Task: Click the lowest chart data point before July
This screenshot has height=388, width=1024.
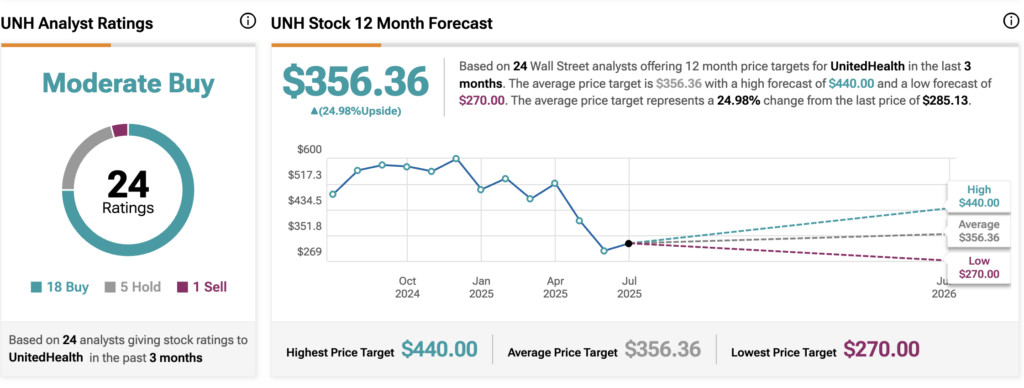Action: (x=604, y=250)
